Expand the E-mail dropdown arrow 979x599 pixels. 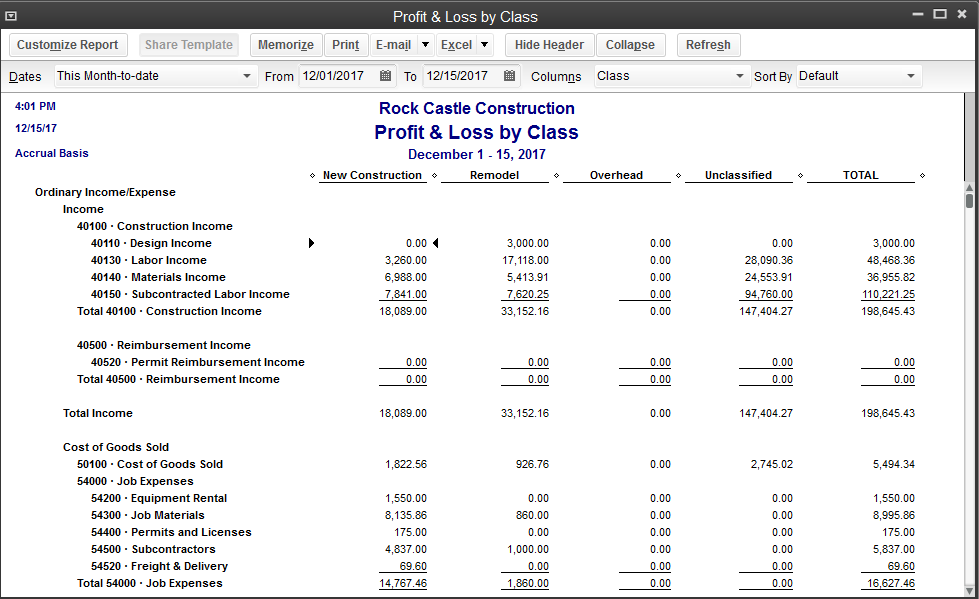coord(425,45)
